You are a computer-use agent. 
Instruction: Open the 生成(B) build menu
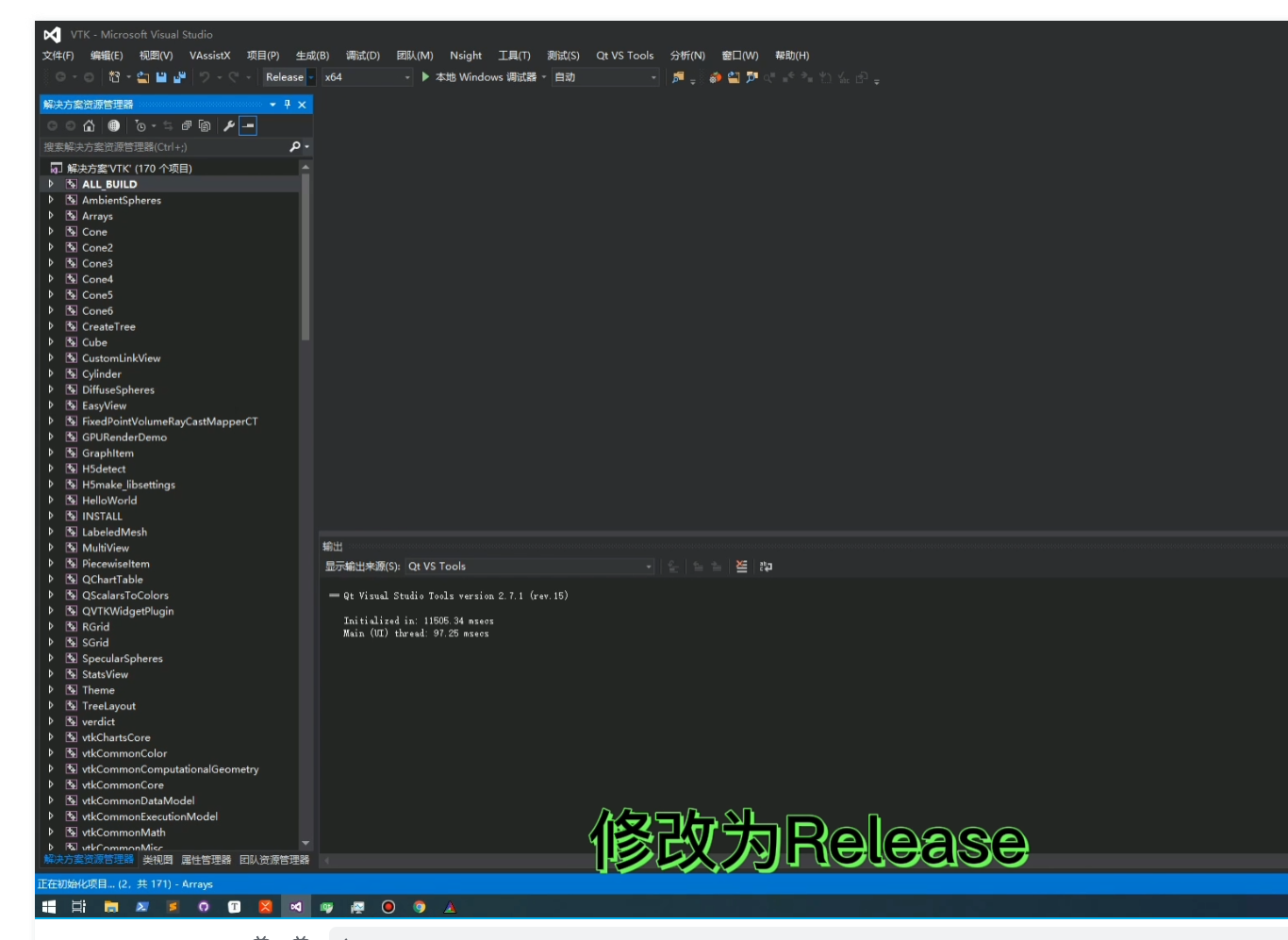[x=312, y=56]
